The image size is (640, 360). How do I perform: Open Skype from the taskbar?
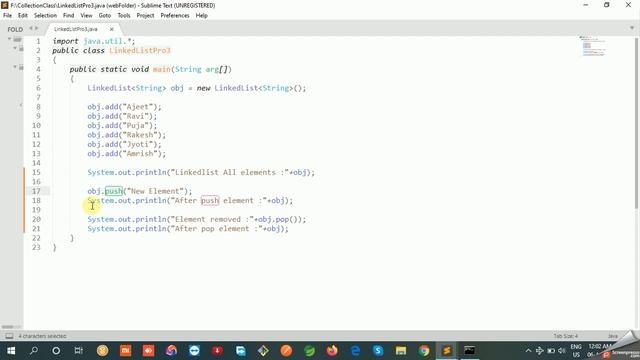[378, 351]
